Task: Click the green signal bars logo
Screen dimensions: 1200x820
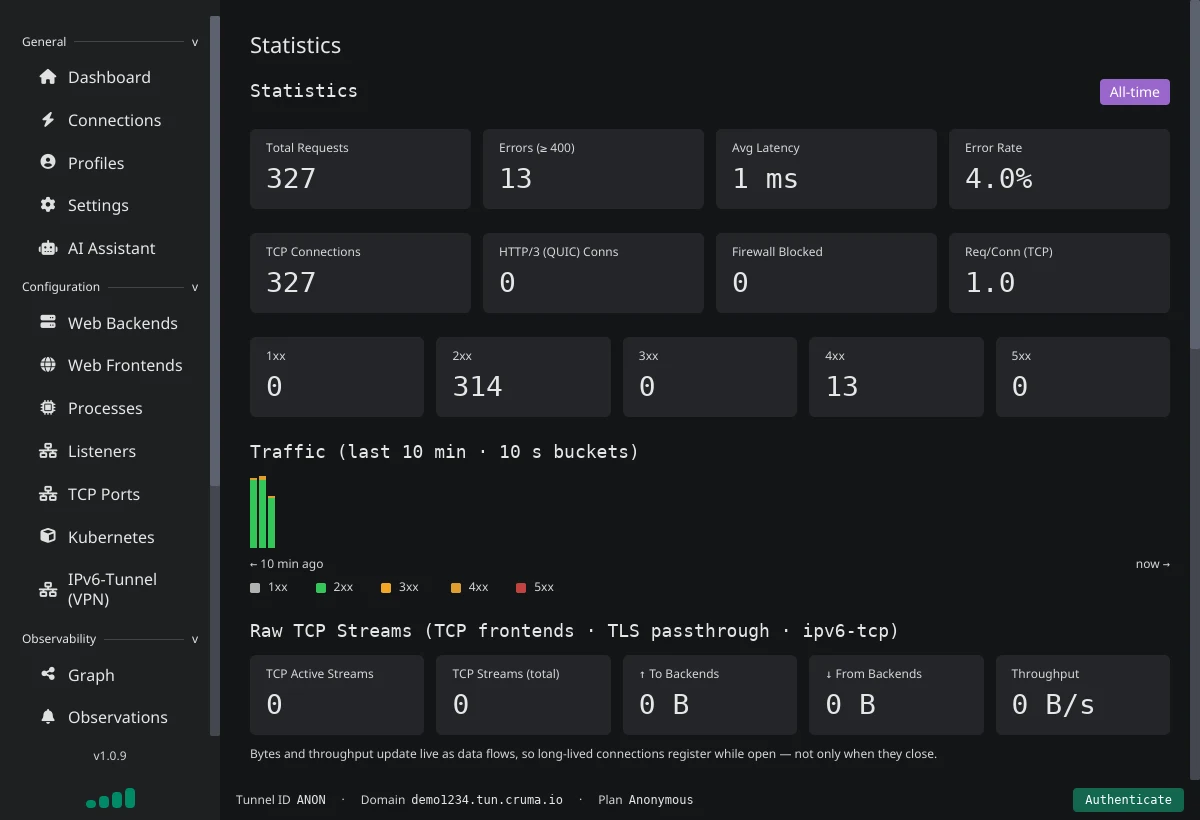Action: [110, 798]
